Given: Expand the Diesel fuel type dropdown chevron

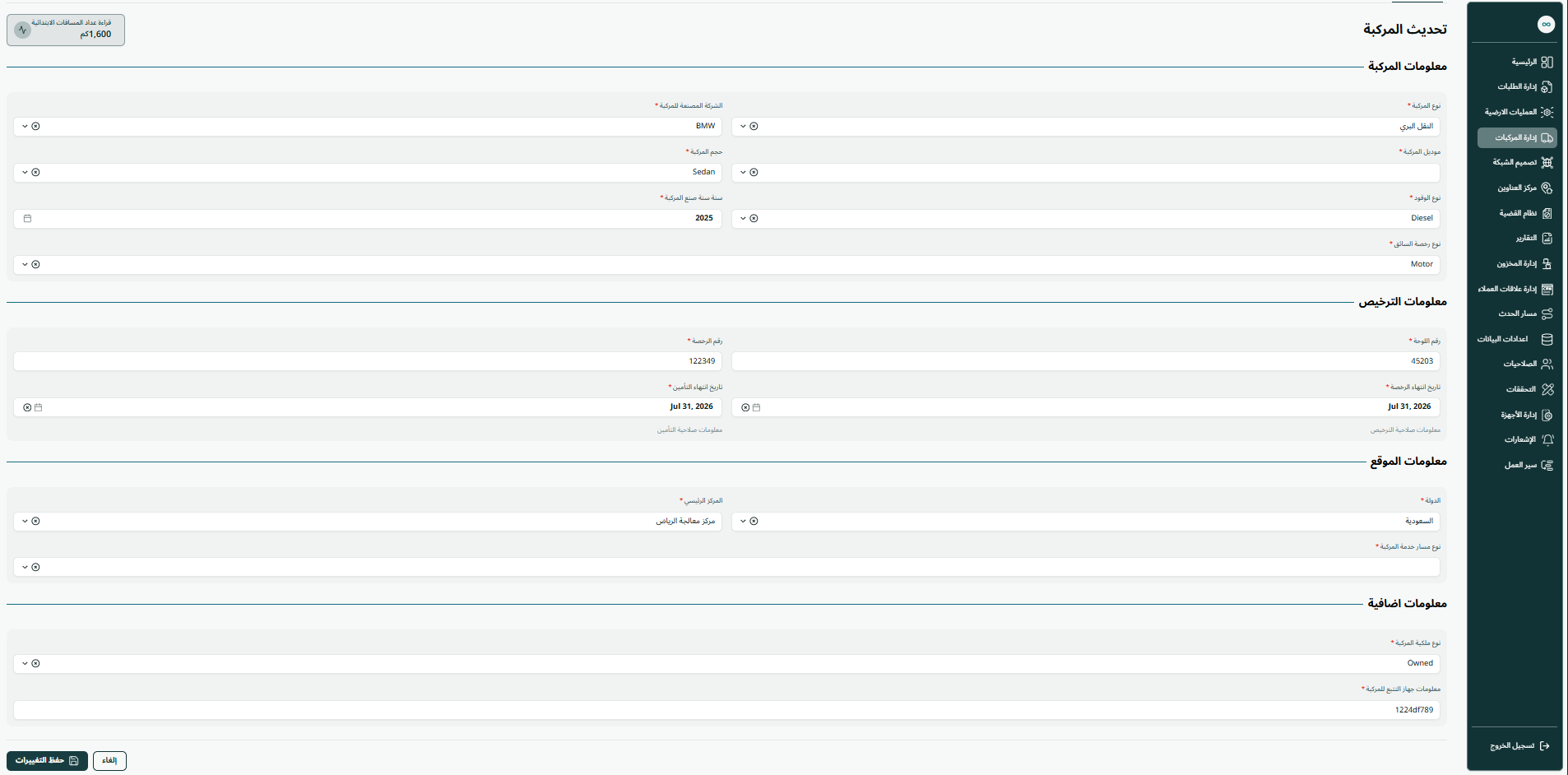Looking at the screenshot, I should tap(743, 218).
